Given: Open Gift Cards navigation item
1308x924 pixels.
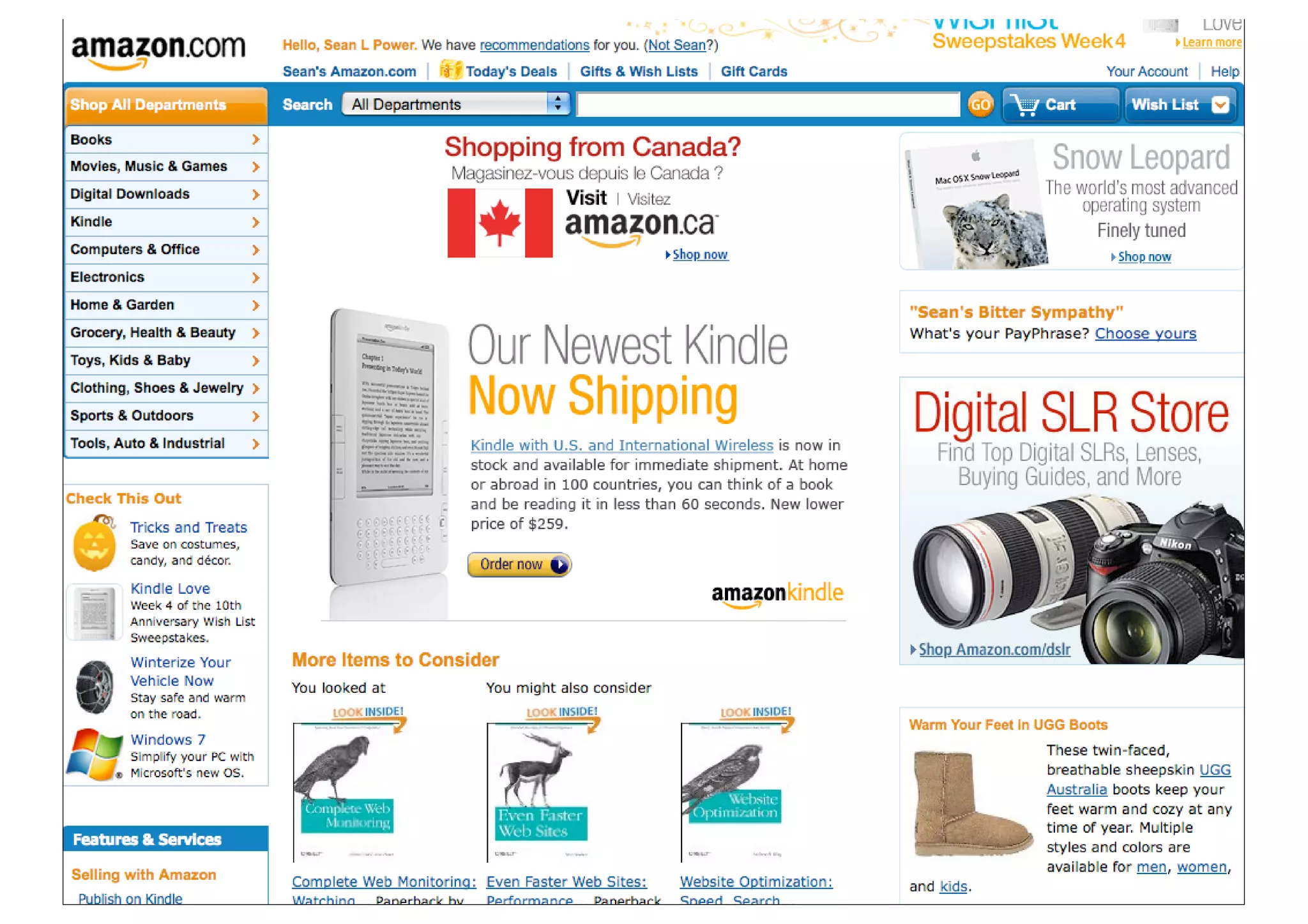Looking at the screenshot, I should point(754,72).
